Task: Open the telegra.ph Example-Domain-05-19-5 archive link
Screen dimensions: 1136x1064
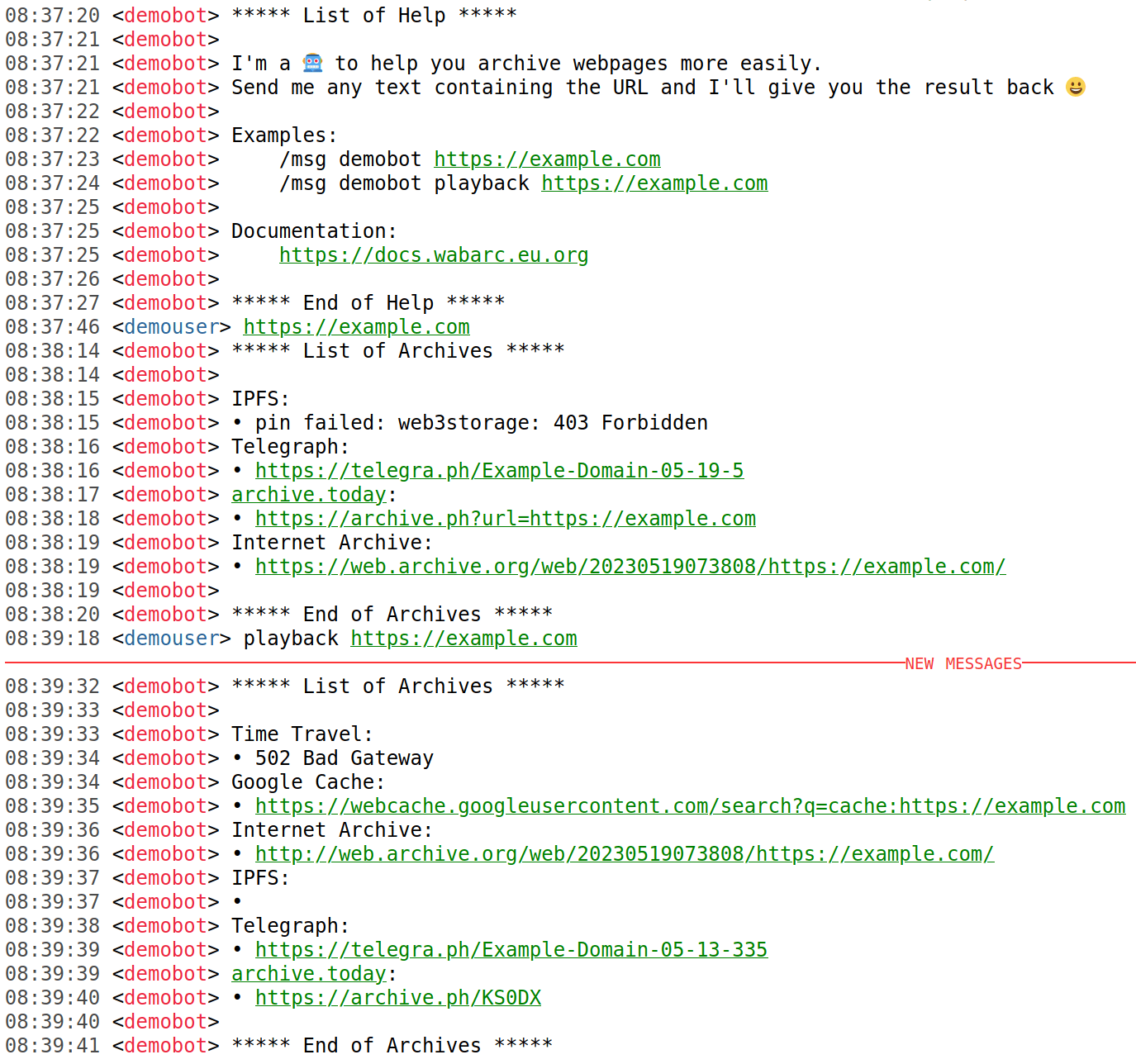Action: point(499,470)
